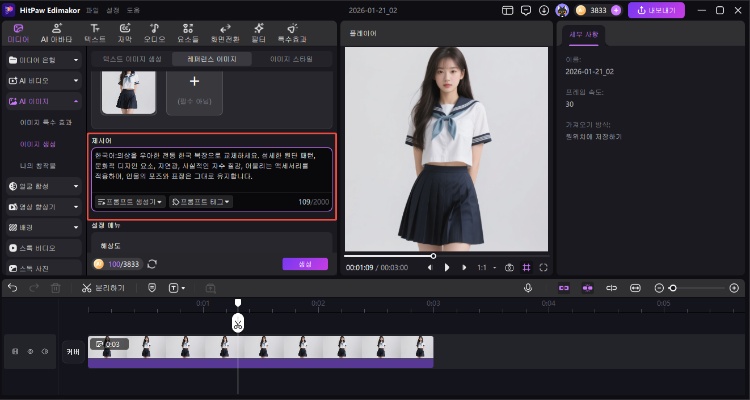Open the Text (텍스트) tool
750x400 pixels.
point(95,33)
